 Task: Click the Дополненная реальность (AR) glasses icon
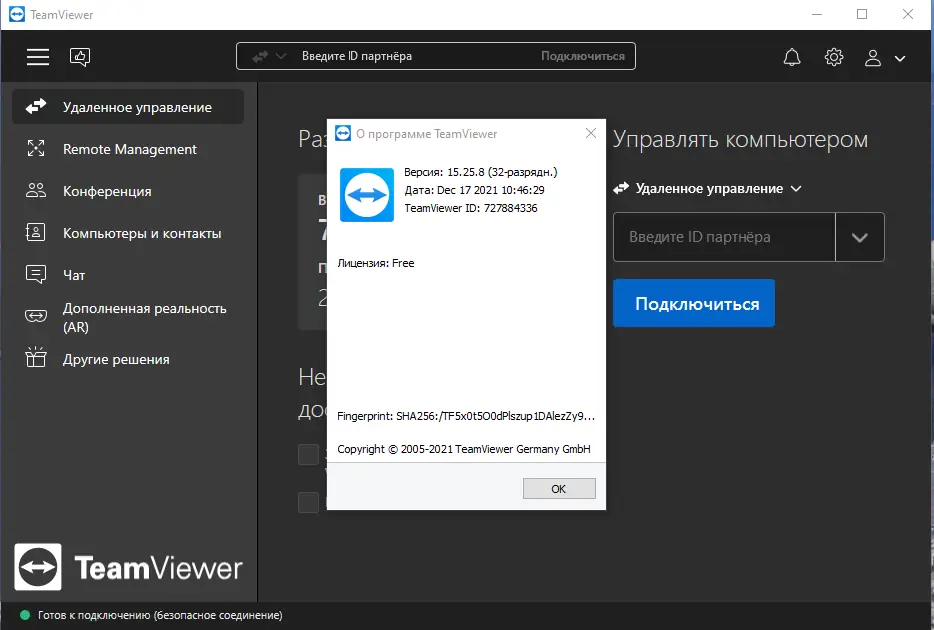tap(35, 313)
